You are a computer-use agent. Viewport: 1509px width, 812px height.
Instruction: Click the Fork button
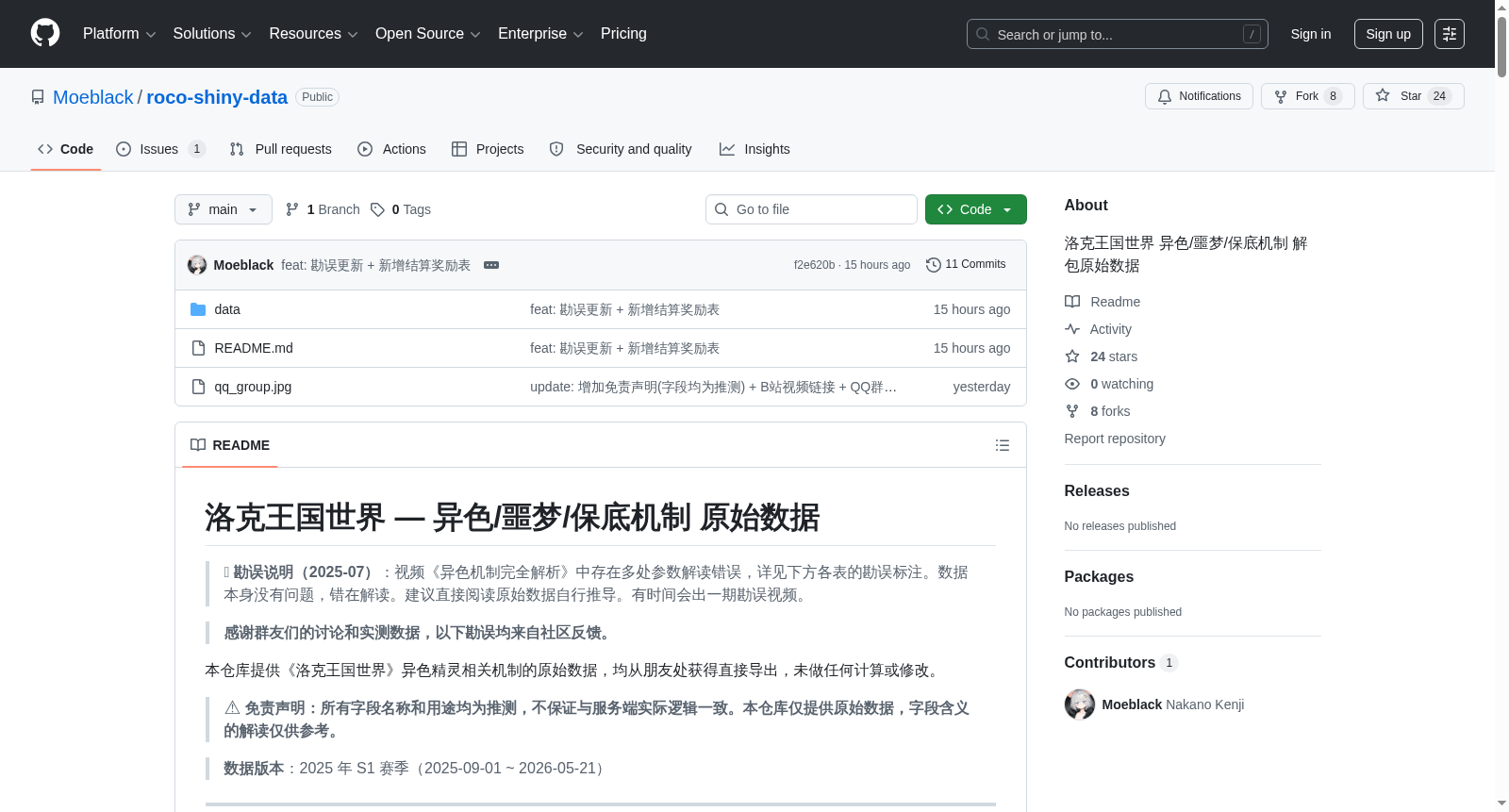tap(1307, 96)
